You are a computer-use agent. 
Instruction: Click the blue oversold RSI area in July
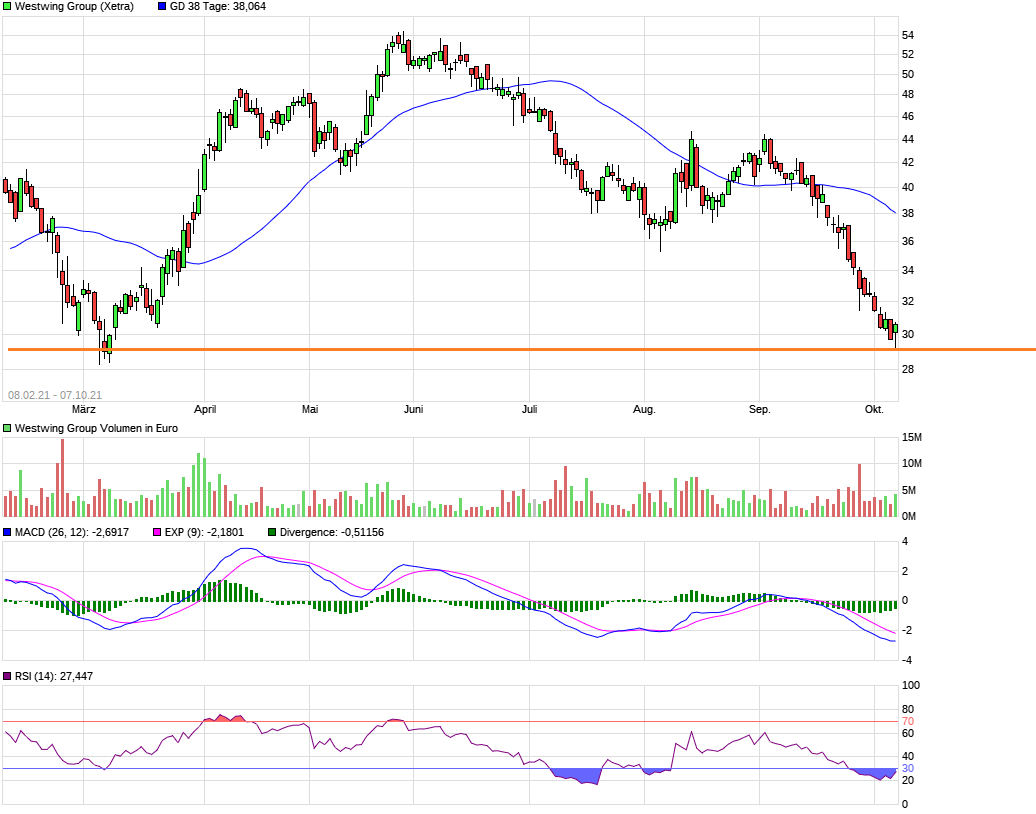point(577,776)
